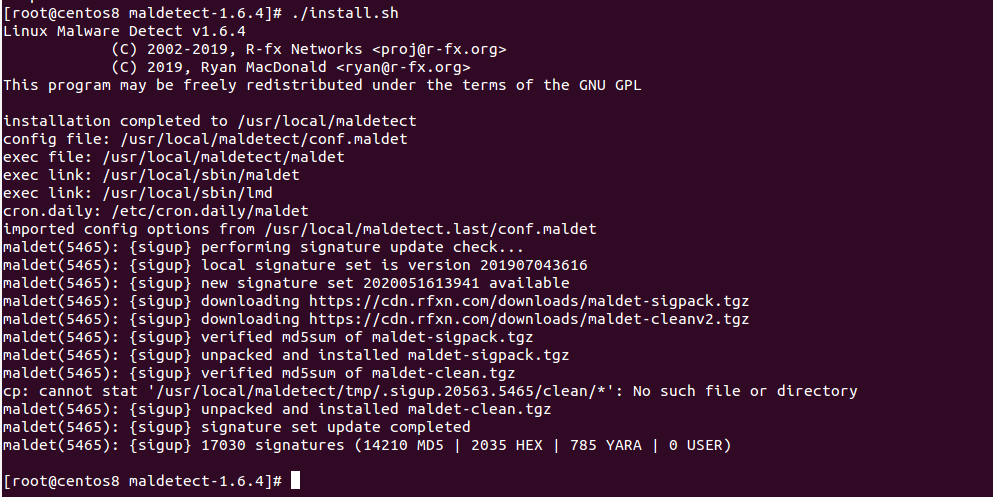The width and height of the screenshot is (993, 497).
Task: Click the config file path /usr/local/maldetect/conf.maldet
Action: pos(264,139)
